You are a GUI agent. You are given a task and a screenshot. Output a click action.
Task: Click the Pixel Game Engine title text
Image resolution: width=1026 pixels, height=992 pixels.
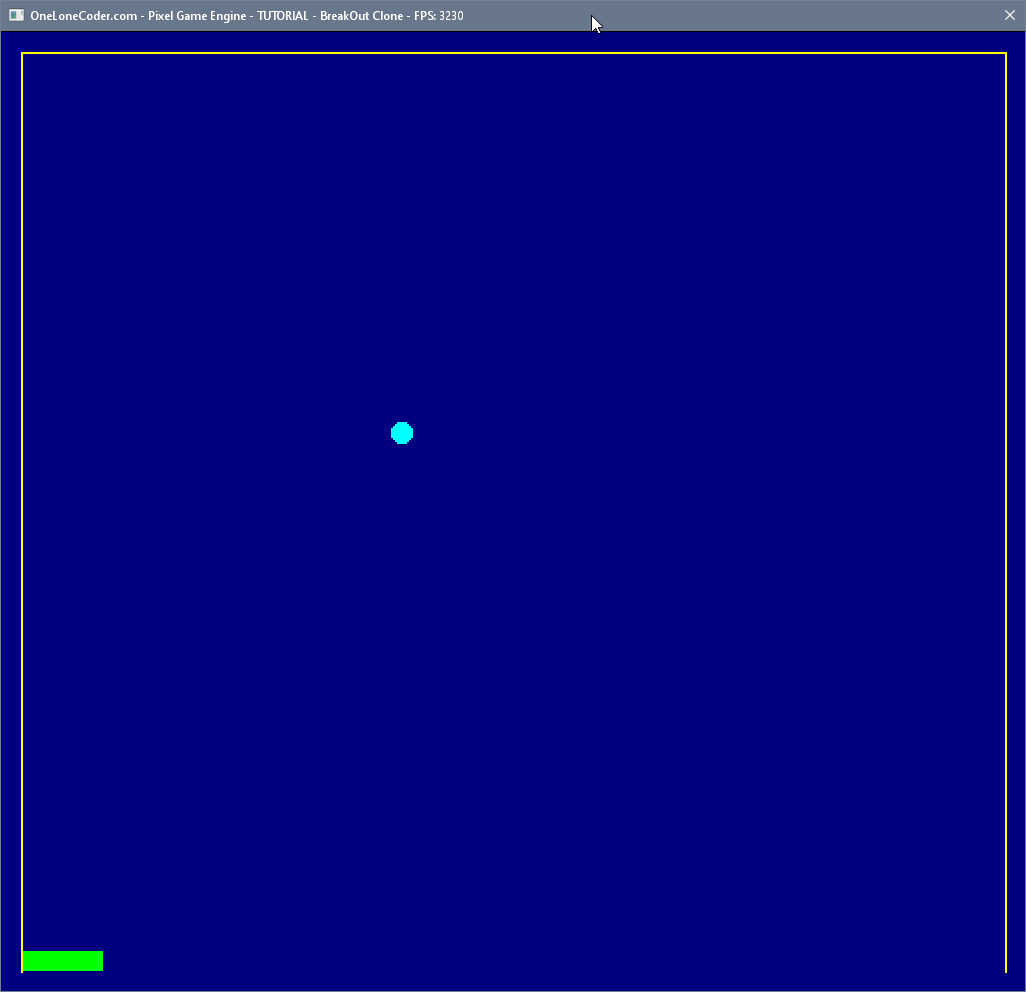pyautogui.click(x=197, y=16)
